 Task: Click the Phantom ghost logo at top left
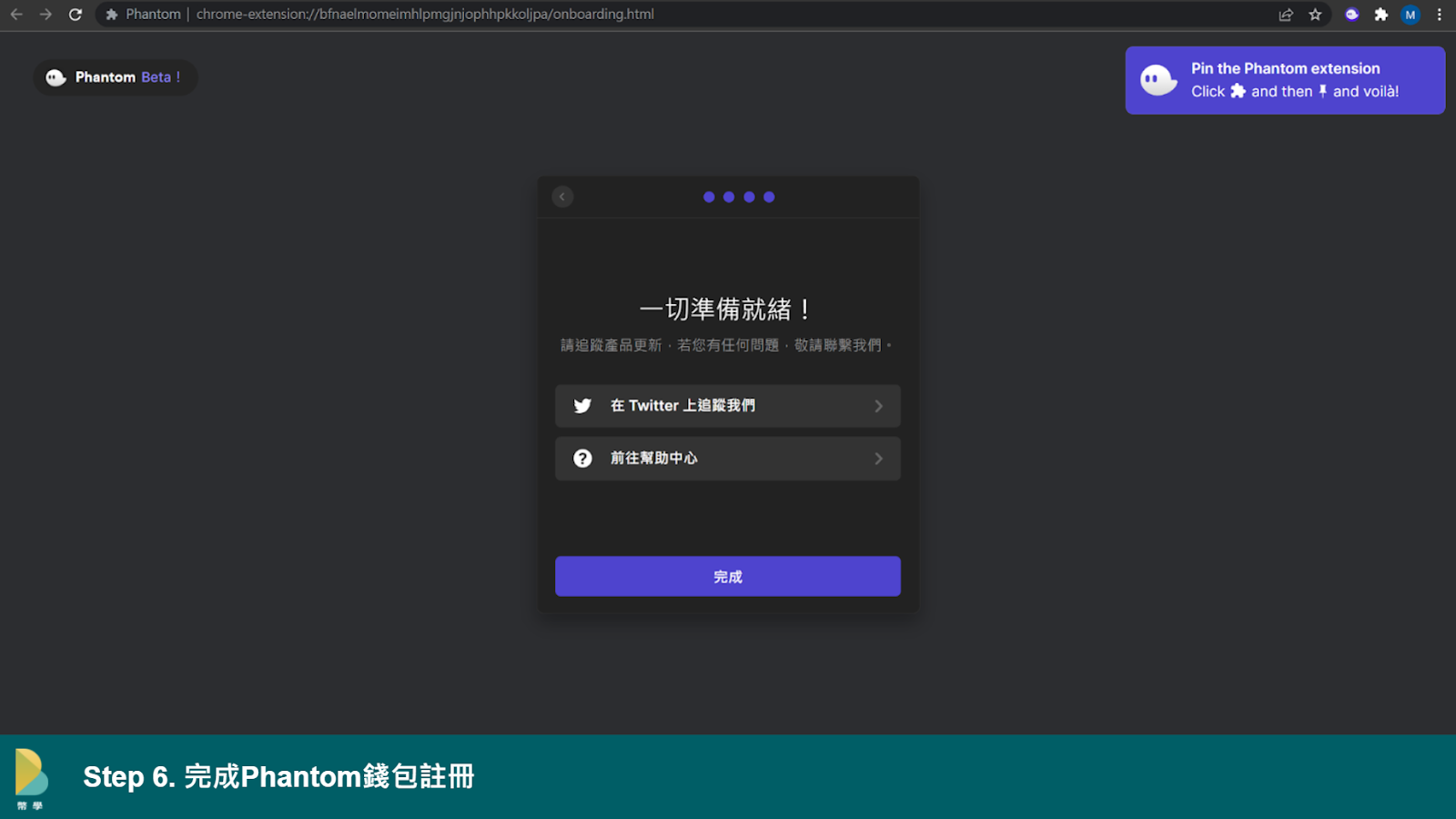click(x=56, y=77)
